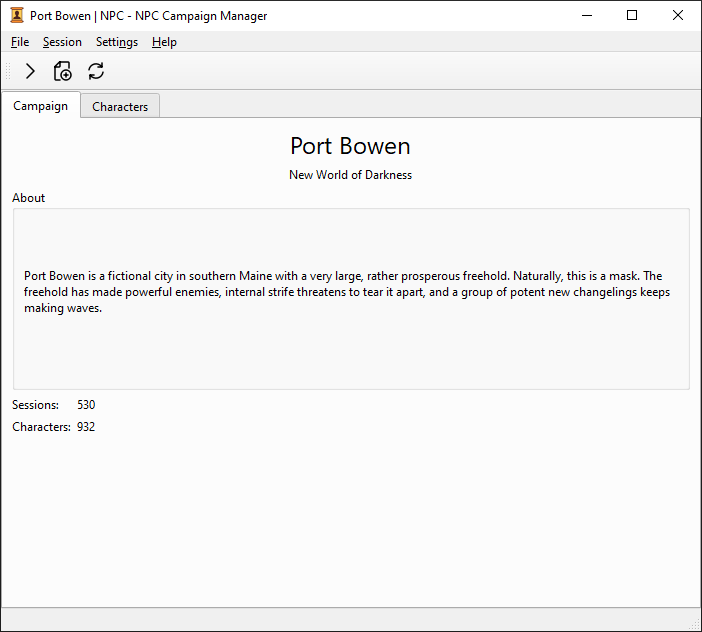
Task: Click the toolbar drag handle grip
Action: tap(8, 71)
